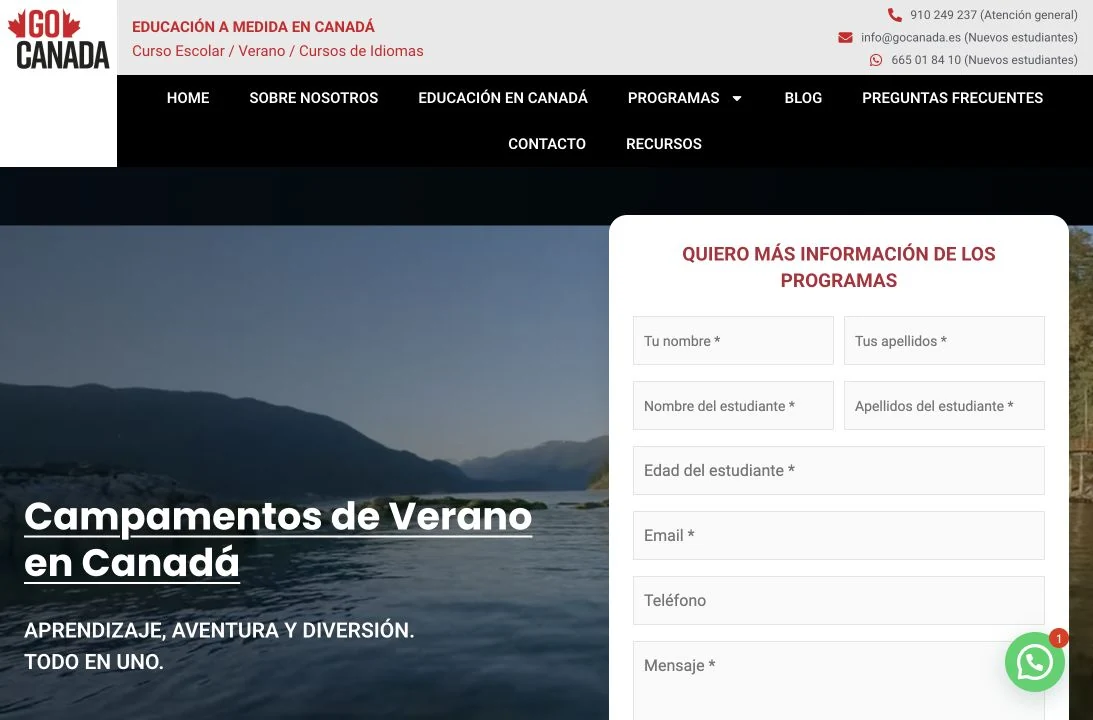This screenshot has height=720, width=1093.
Task: Select the Programas menu item
Action: pos(673,98)
